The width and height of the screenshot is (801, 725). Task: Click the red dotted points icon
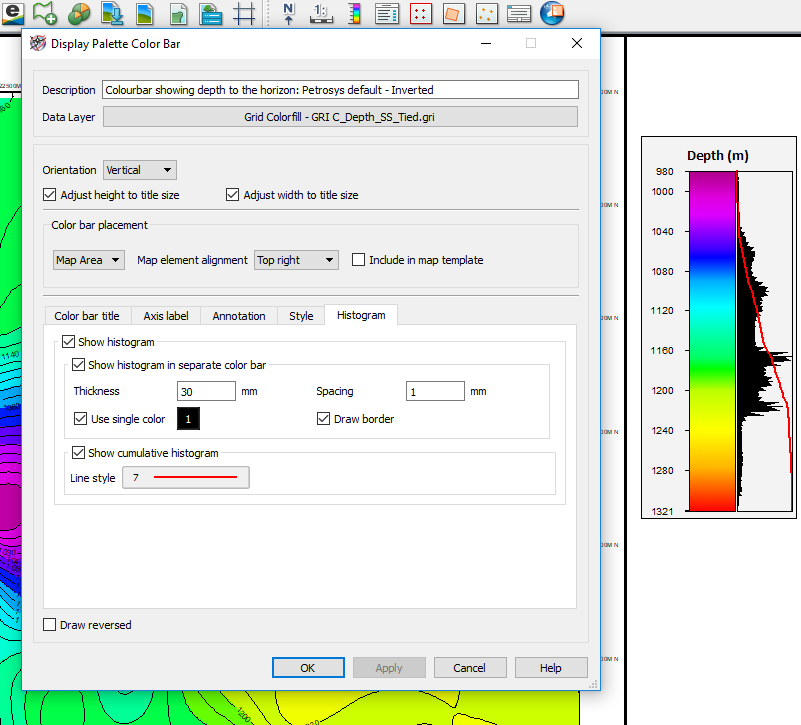point(421,14)
